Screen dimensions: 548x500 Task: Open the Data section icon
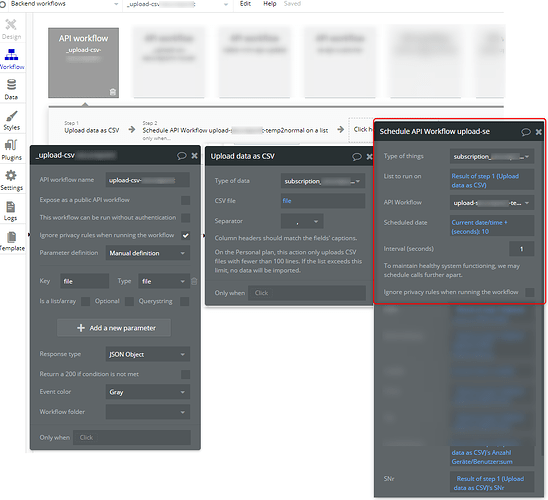click(11, 89)
